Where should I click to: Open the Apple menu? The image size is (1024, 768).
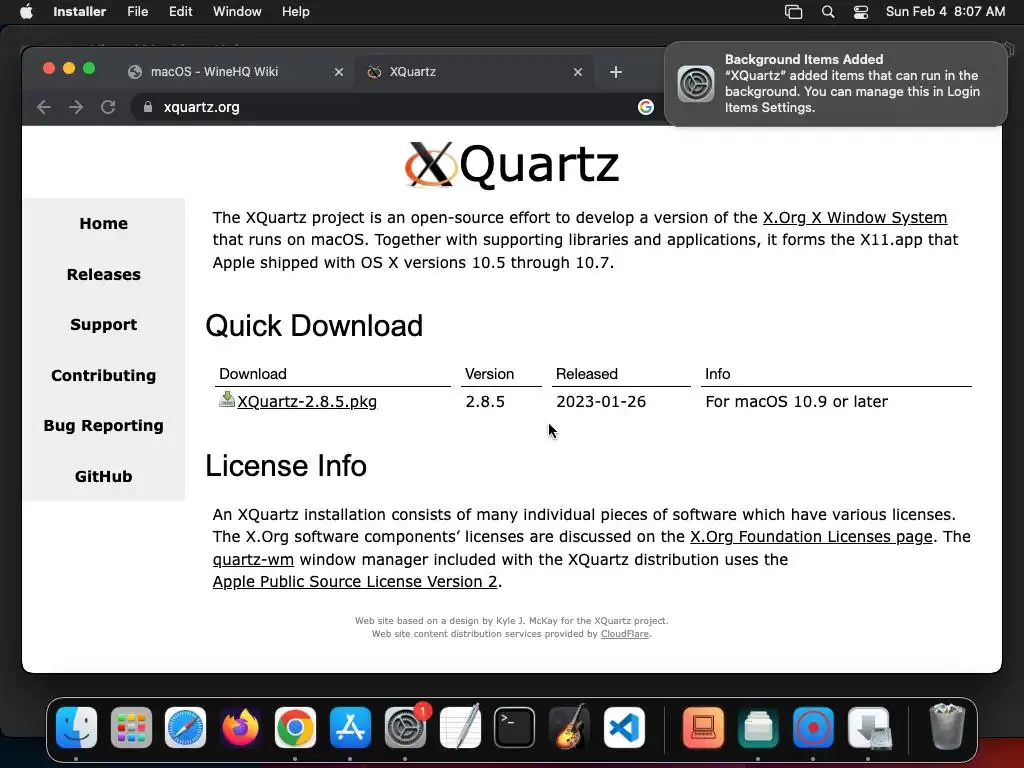[26, 11]
